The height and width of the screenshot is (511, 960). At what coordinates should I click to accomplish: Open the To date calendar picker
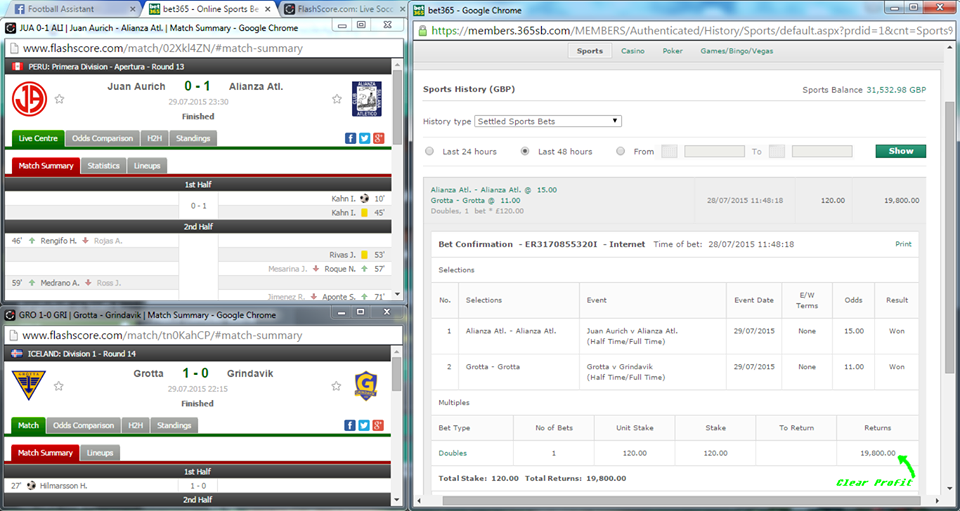pos(777,151)
